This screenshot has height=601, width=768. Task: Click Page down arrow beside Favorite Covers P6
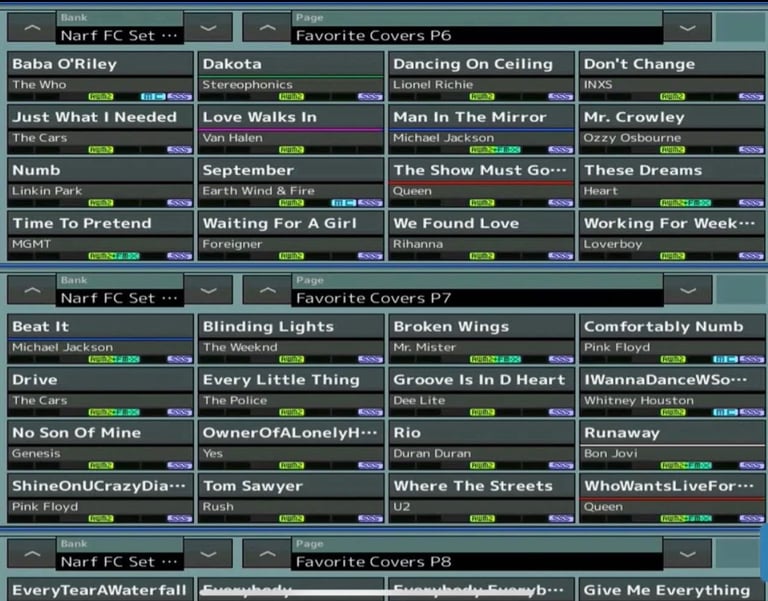coord(687,28)
